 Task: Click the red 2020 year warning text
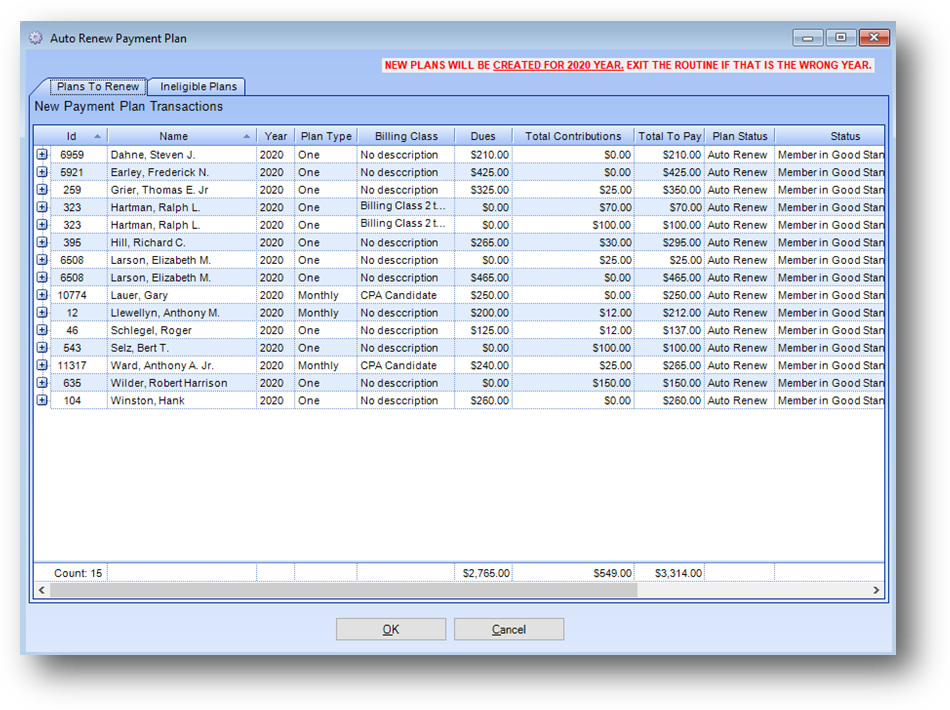click(x=628, y=65)
